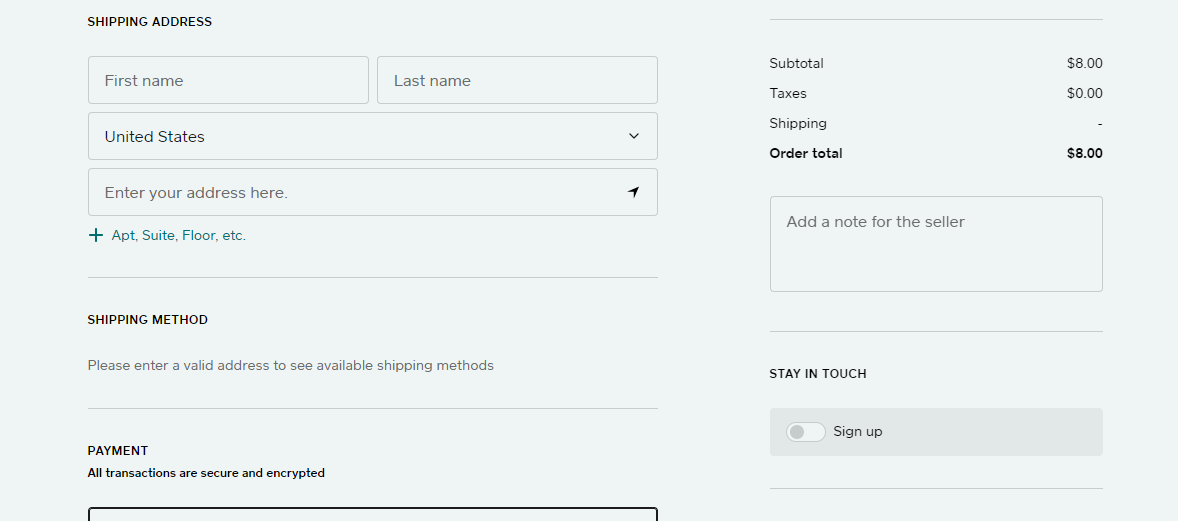Open the United States country dropdown
The width and height of the screenshot is (1178, 521).
373,136
